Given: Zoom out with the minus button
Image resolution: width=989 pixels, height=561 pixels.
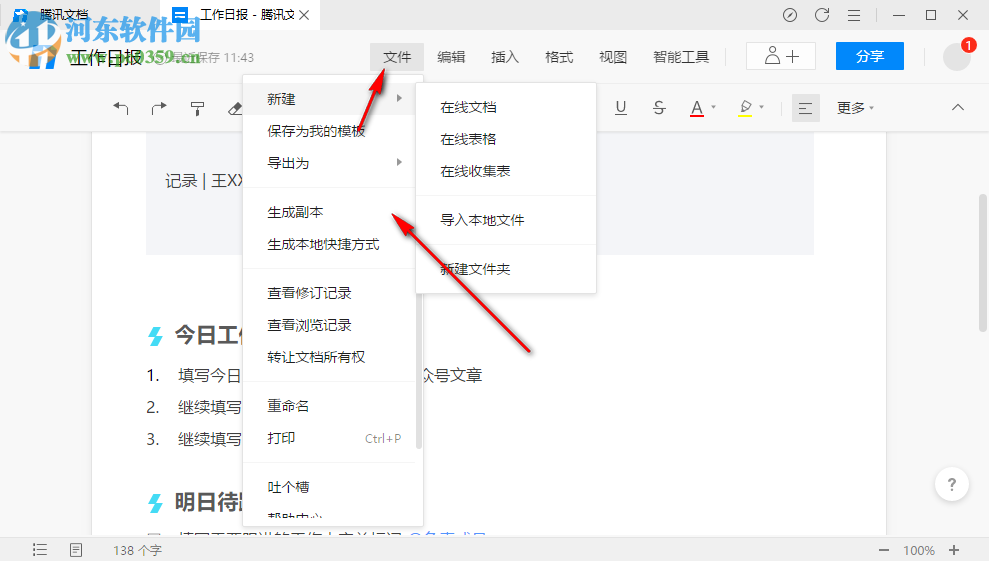Looking at the screenshot, I should click(884, 550).
